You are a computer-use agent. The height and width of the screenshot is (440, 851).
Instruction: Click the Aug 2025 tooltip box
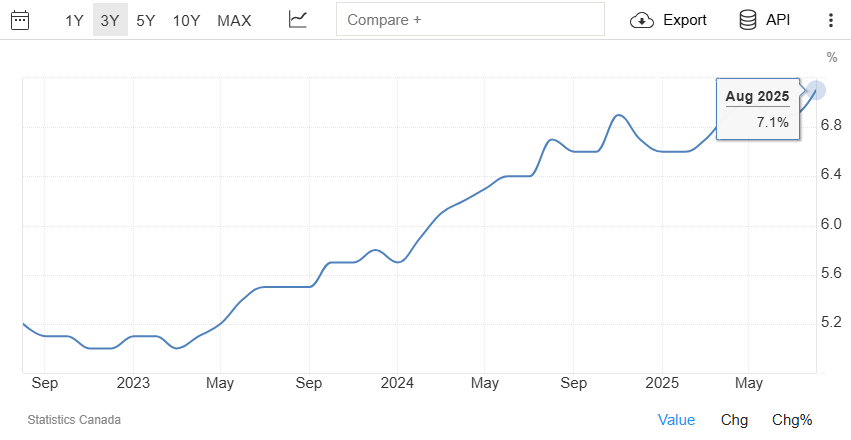click(758, 108)
